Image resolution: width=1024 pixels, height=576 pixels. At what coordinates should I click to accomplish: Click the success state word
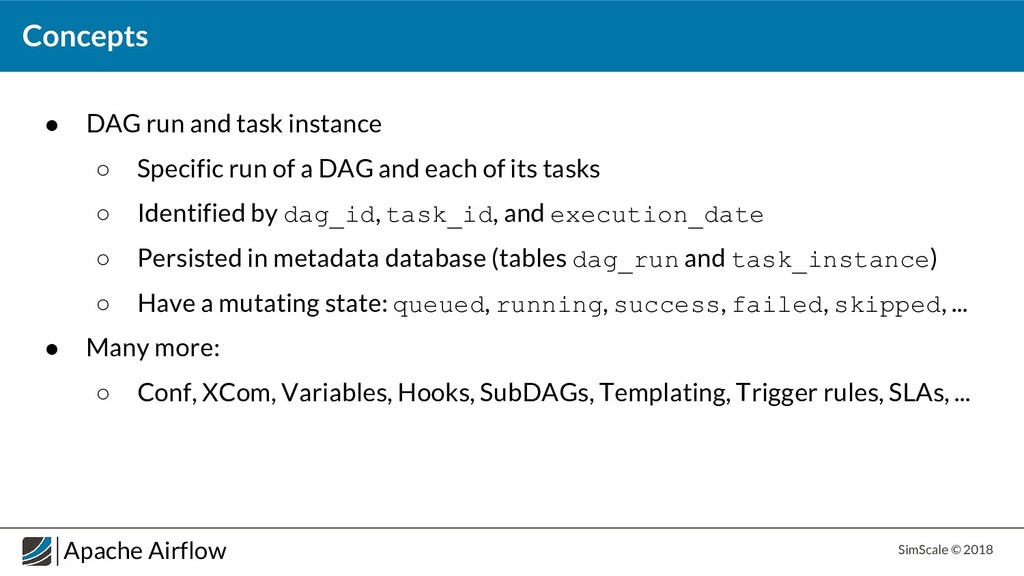coord(667,305)
